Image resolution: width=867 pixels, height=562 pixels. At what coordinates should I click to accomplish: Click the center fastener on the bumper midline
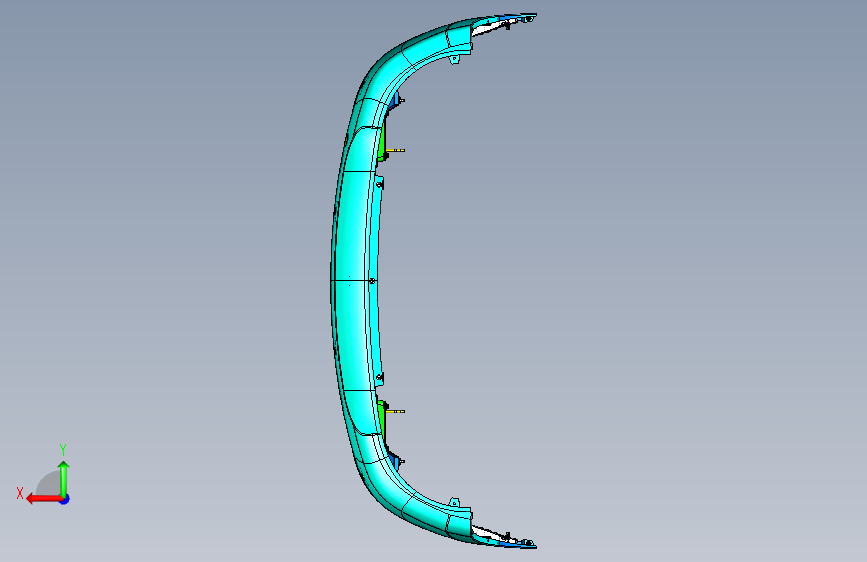tap(372, 281)
